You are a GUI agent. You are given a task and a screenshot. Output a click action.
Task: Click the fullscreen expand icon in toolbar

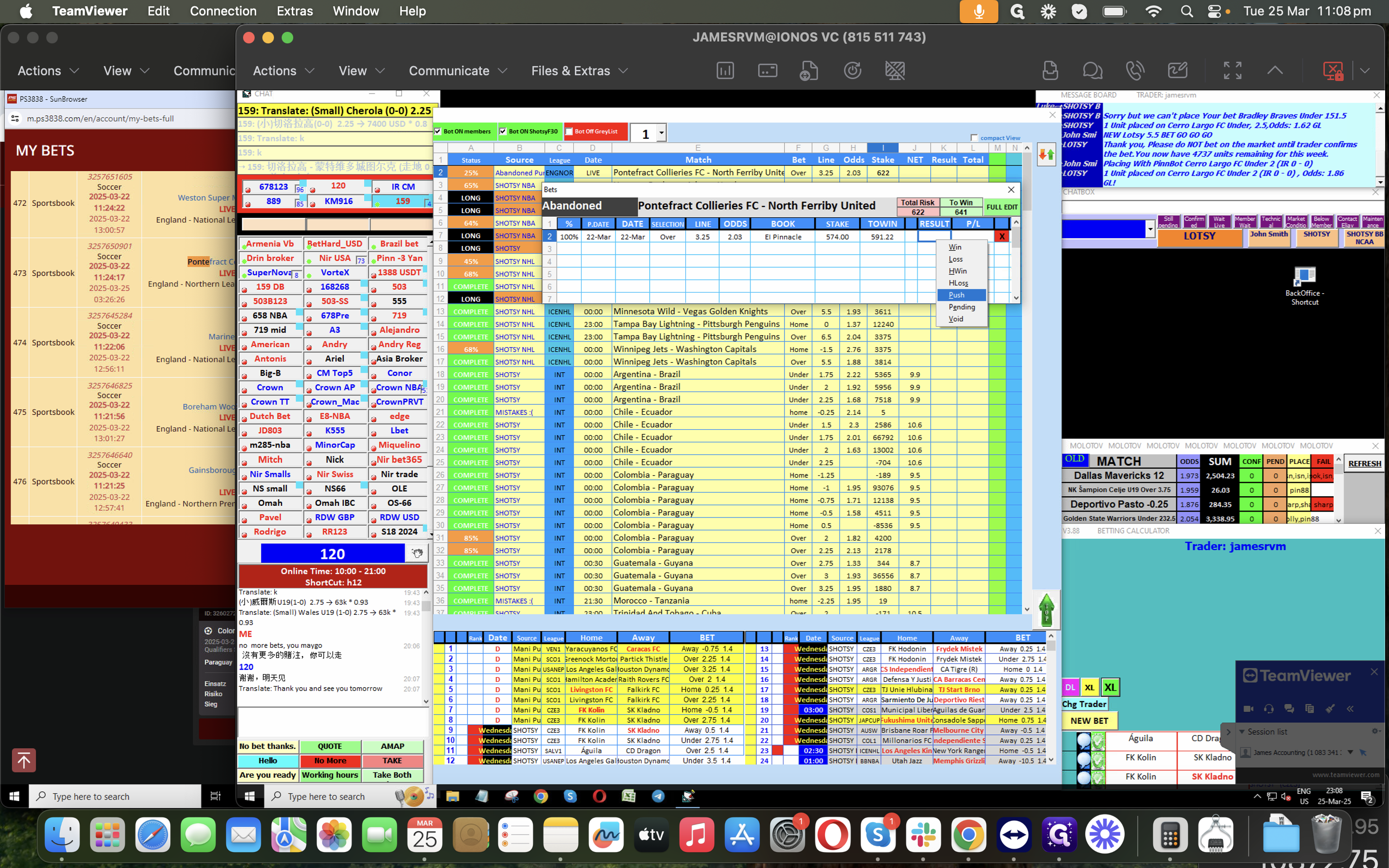tap(1232, 70)
